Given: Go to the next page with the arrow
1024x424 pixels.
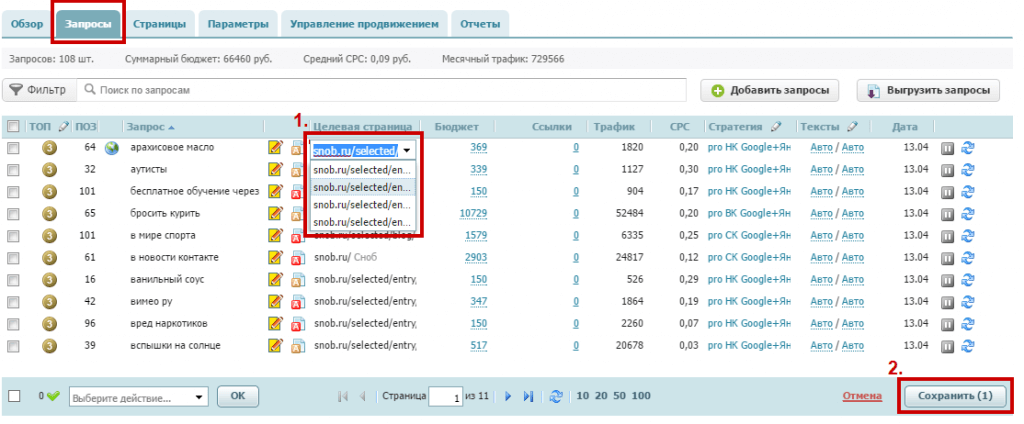Looking at the screenshot, I should [x=508, y=396].
